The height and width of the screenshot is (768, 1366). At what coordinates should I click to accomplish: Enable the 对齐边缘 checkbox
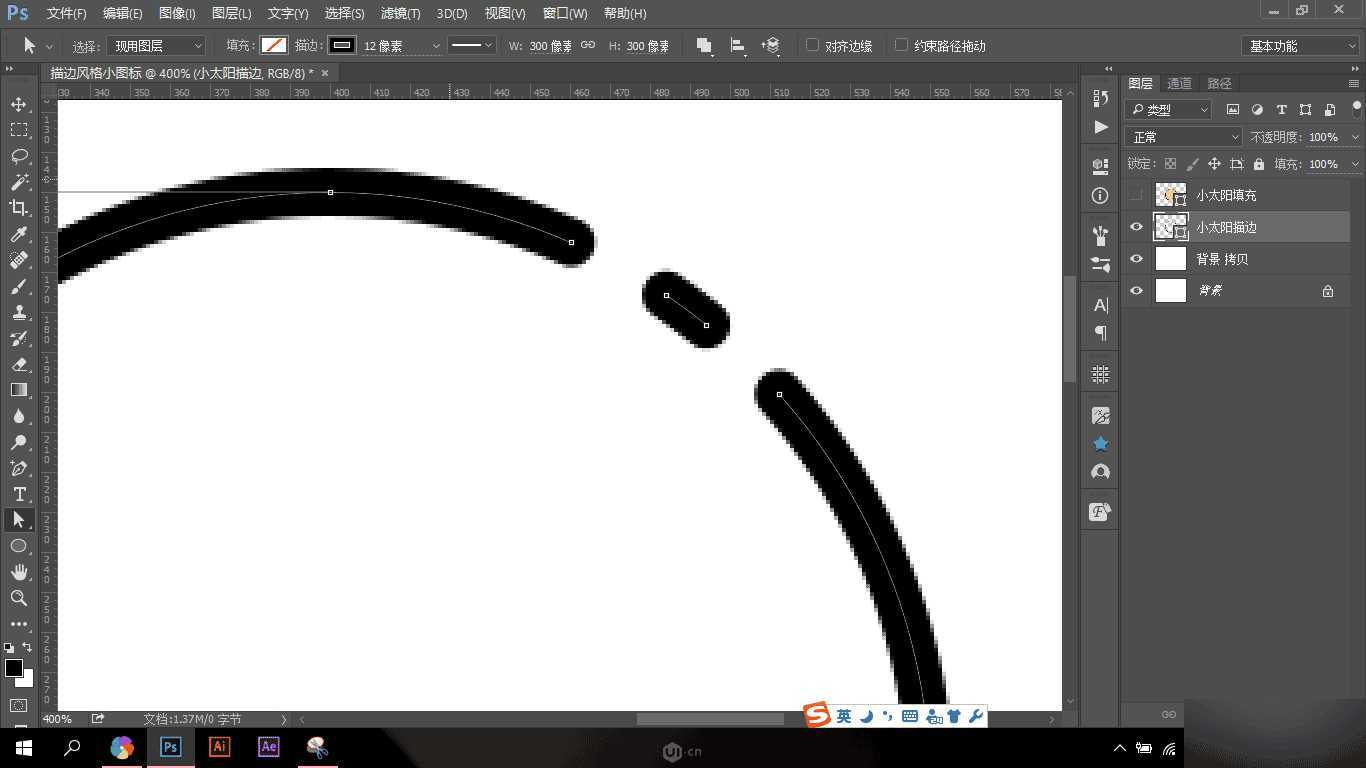point(814,45)
